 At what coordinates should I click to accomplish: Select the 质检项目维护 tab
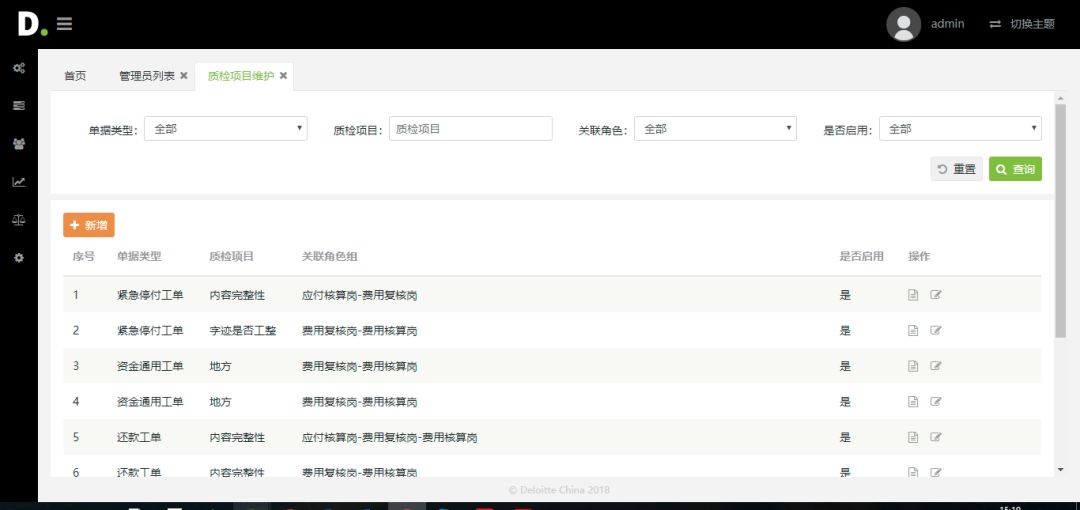pyautogui.click(x=240, y=76)
